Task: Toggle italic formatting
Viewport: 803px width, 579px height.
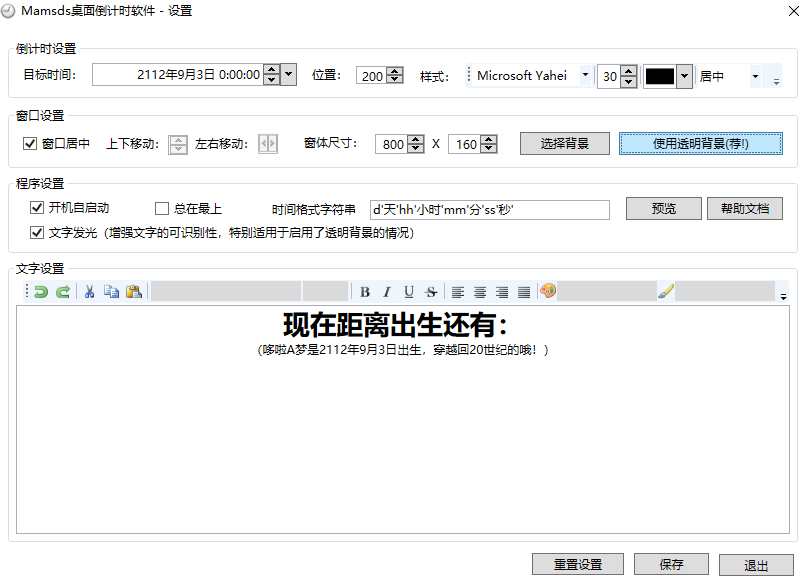Action: point(387,292)
